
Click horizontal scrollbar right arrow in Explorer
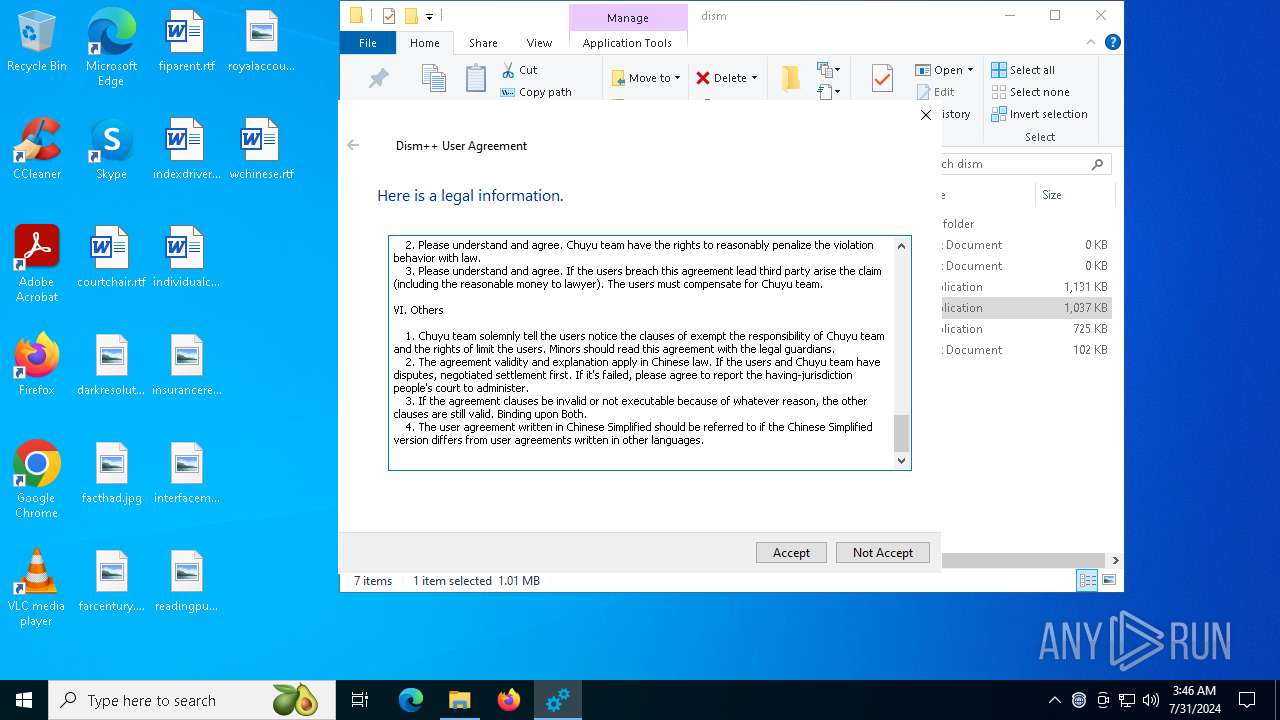1115,560
